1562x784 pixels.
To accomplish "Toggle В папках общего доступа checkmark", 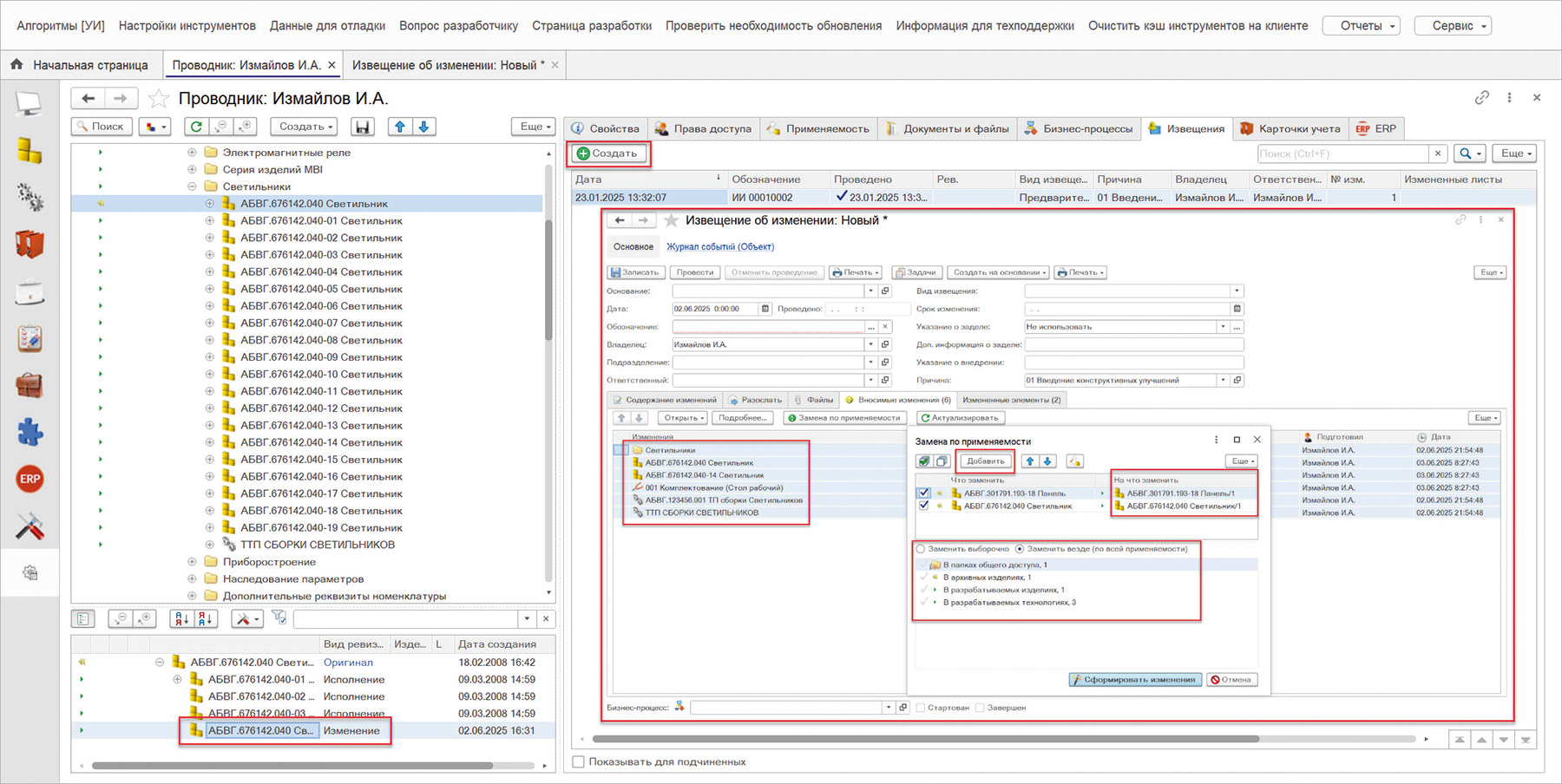I will coord(923,565).
